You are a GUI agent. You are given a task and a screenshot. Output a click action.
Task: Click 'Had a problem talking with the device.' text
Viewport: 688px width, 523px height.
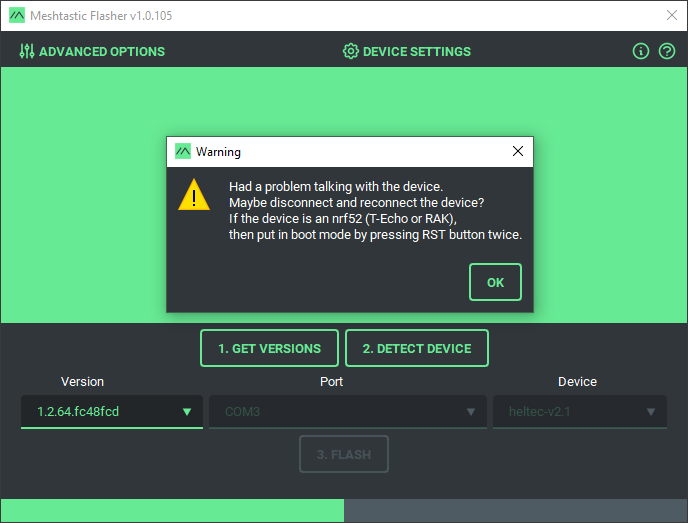click(336, 186)
